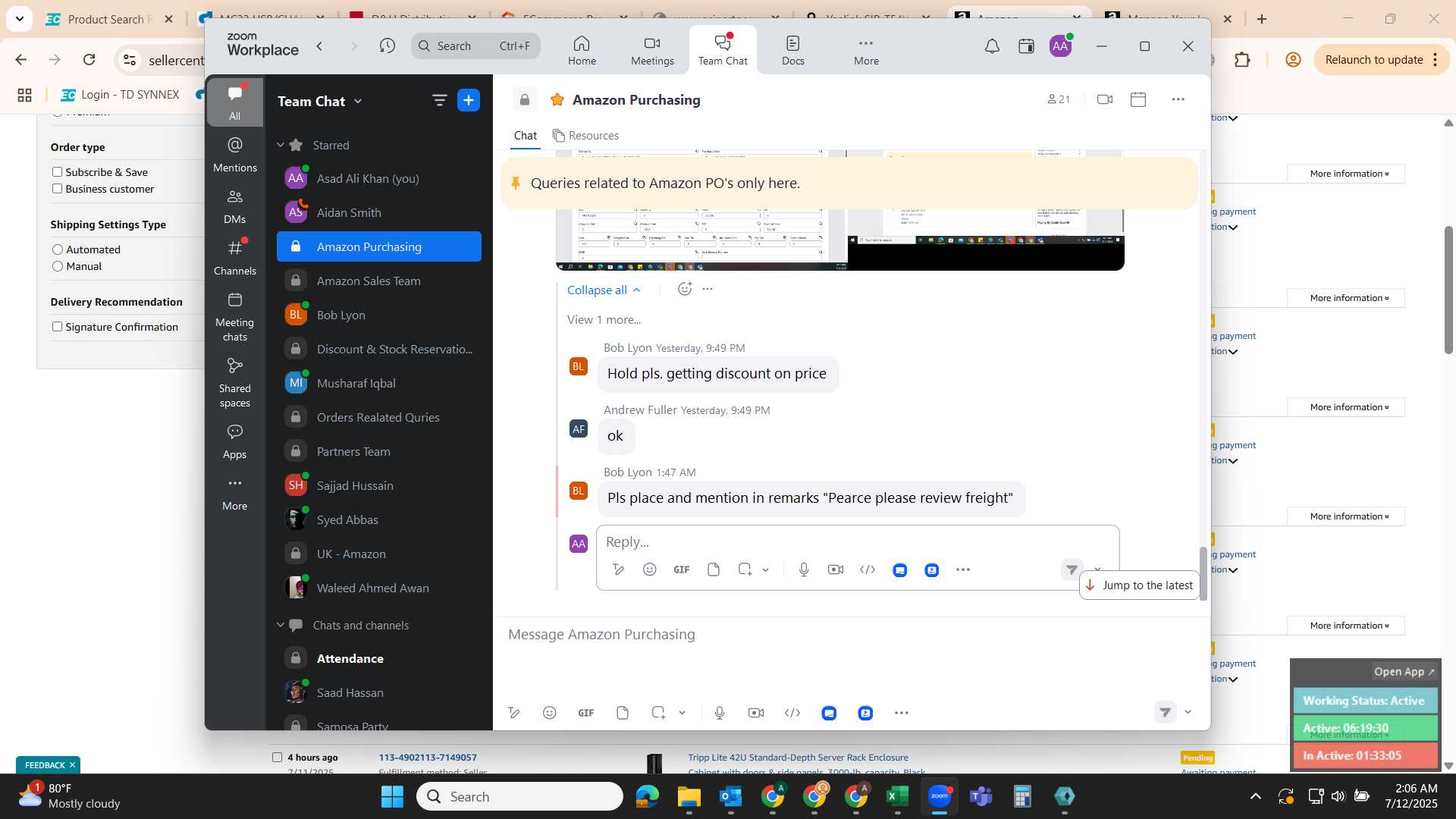The width and height of the screenshot is (1456, 819).
Task: Open Zoom calendar icon in top bar
Action: [x=1026, y=46]
